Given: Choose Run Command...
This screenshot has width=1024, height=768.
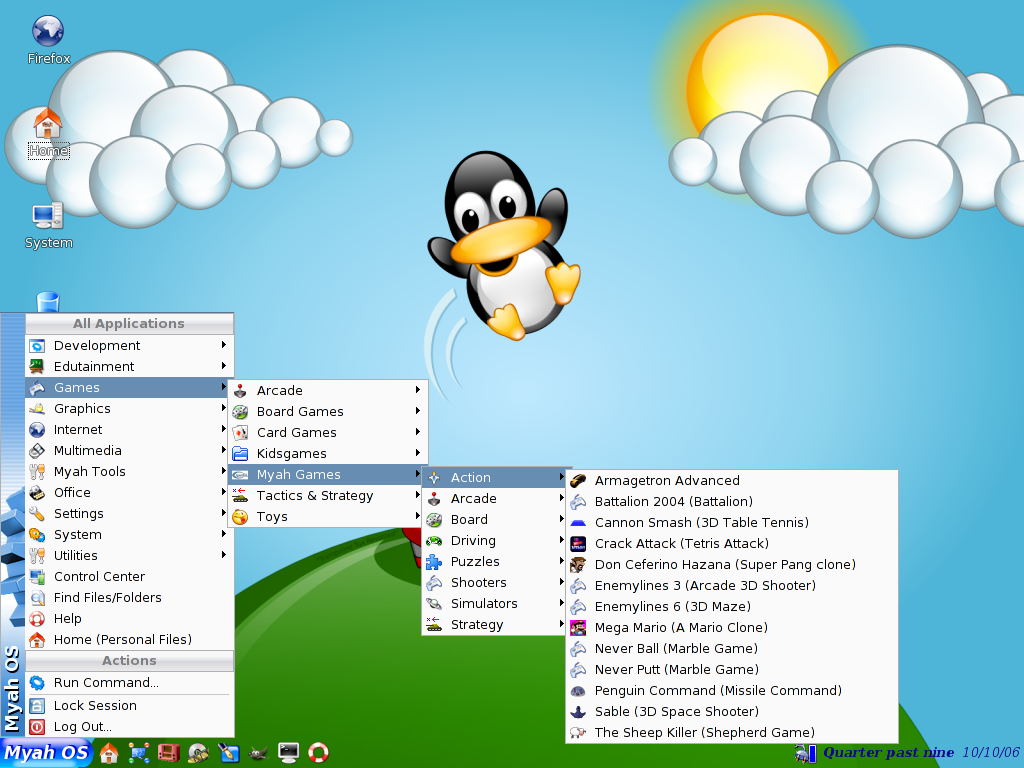Looking at the screenshot, I should point(129,682).
